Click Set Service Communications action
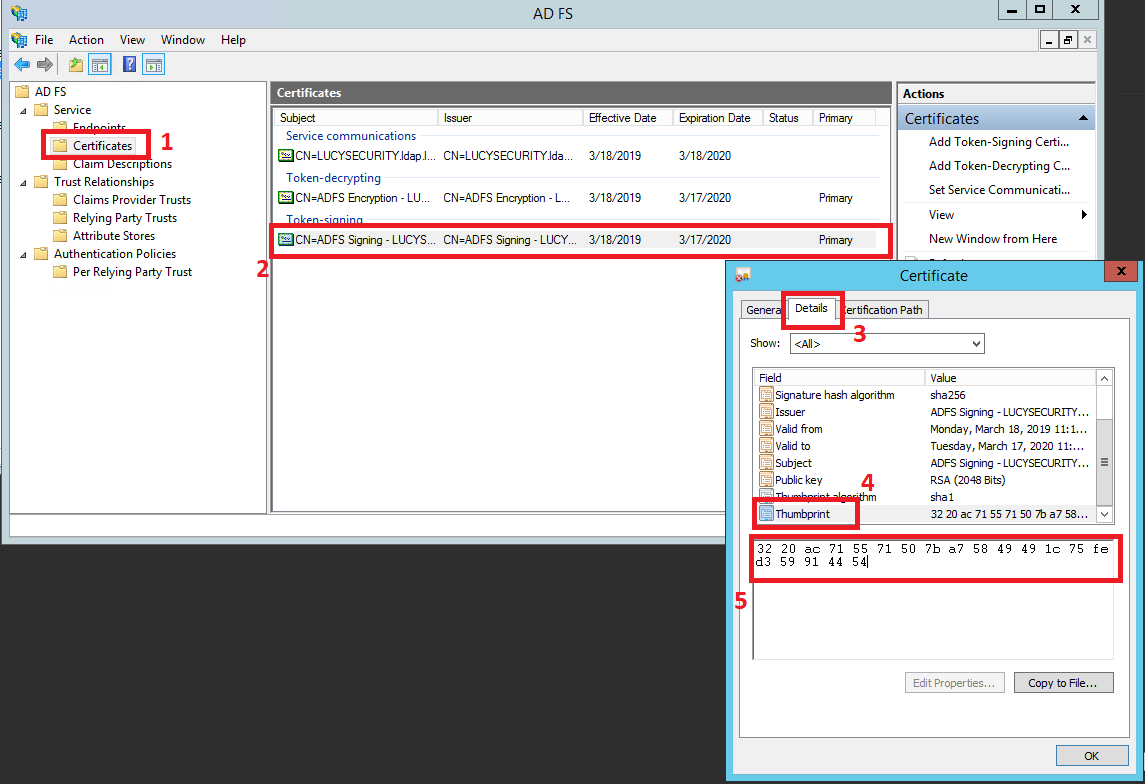This screenshot has width=1145, height=784. click(x=999, y=189)
